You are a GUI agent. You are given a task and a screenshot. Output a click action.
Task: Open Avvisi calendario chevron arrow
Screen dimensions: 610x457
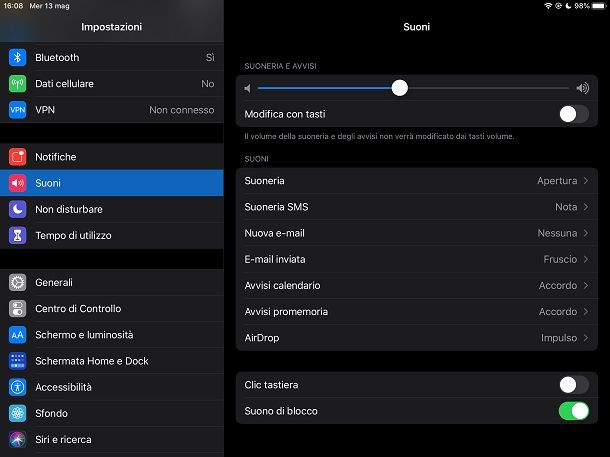(x=585, y=285)
